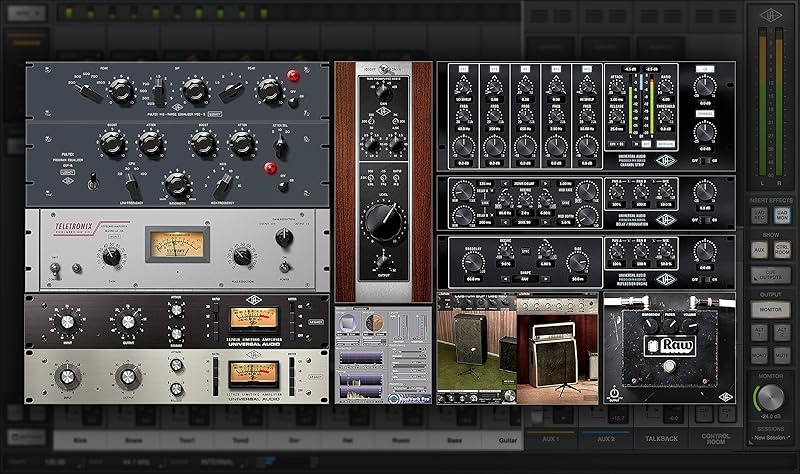Open the Cue Outputs popup

(x=770, y=276)
